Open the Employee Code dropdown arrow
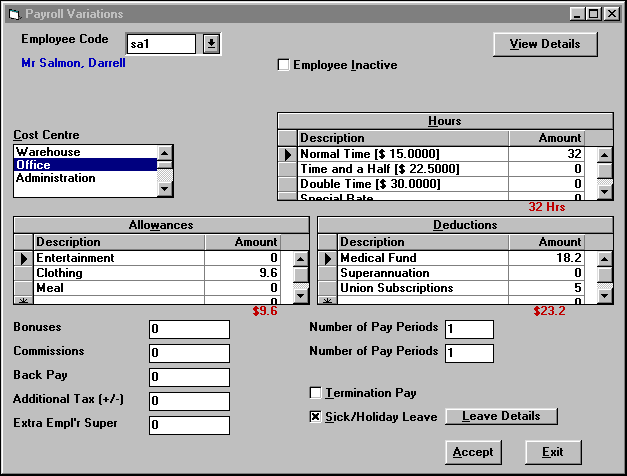The height and width of the screenshot is (476, 627). click(211, 43)
